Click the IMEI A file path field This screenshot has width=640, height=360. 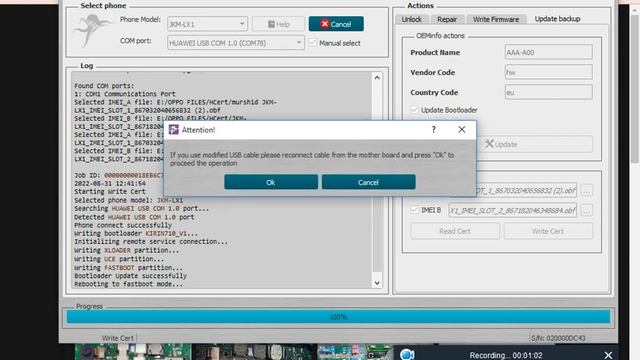click(527, 190)
